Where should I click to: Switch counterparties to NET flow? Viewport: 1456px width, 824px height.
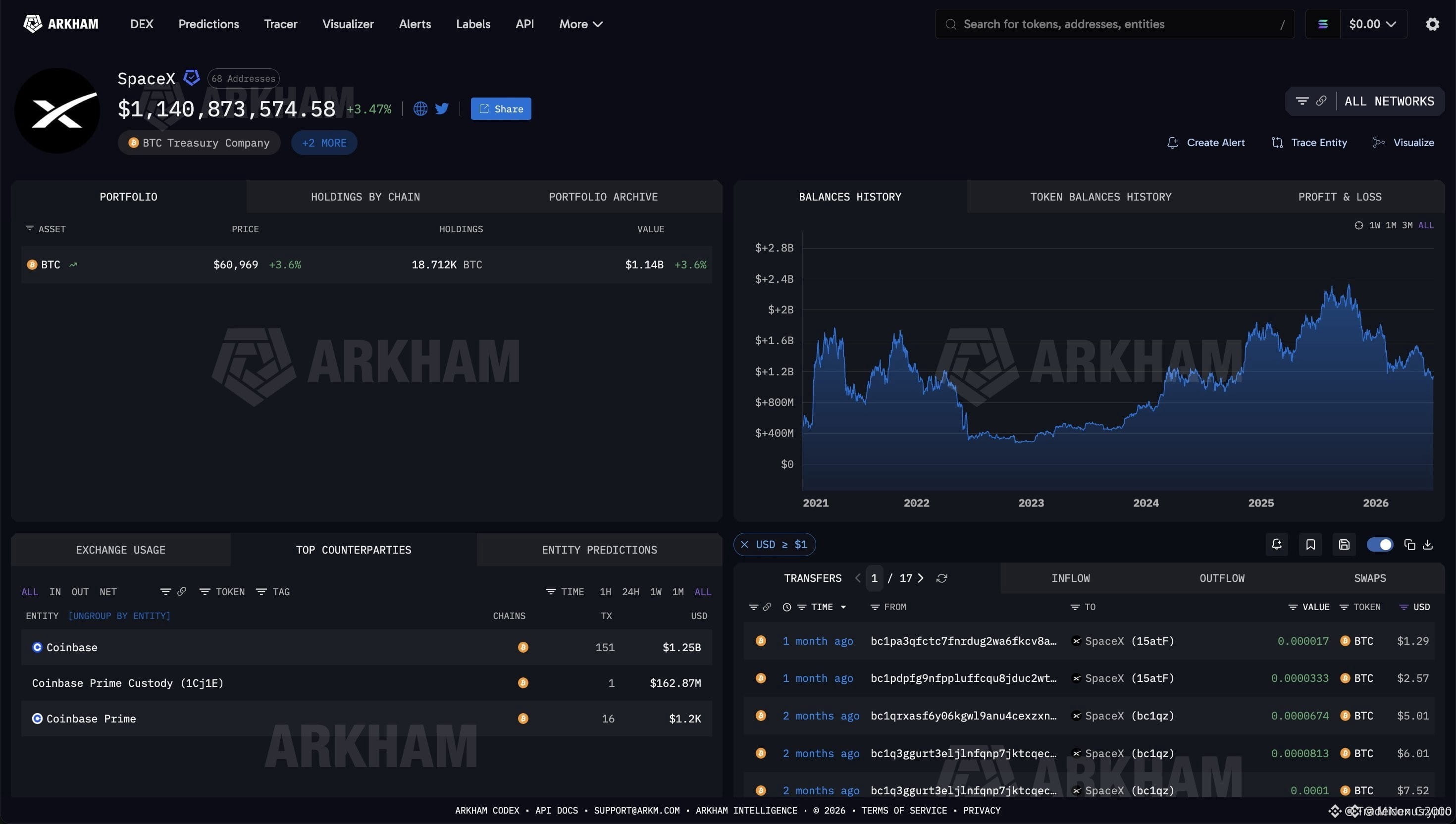coord(108,591)
